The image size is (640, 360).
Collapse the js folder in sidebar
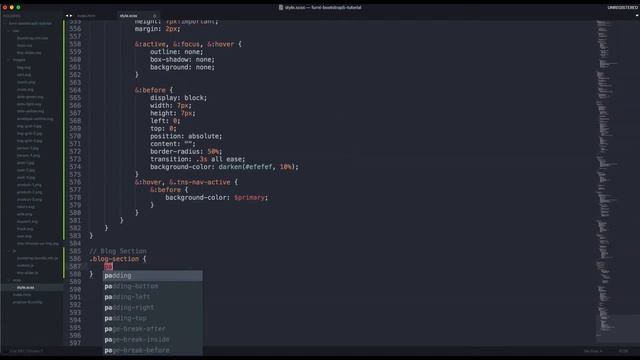point(9,251)
